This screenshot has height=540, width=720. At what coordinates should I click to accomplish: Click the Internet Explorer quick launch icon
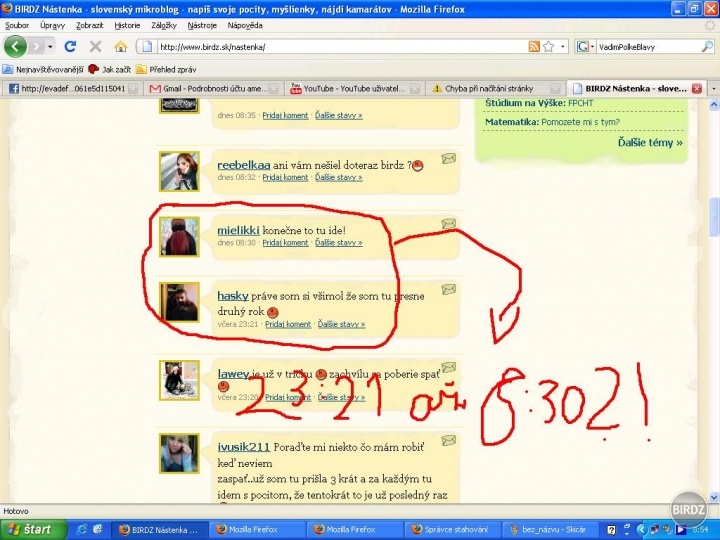coord(82,529)
